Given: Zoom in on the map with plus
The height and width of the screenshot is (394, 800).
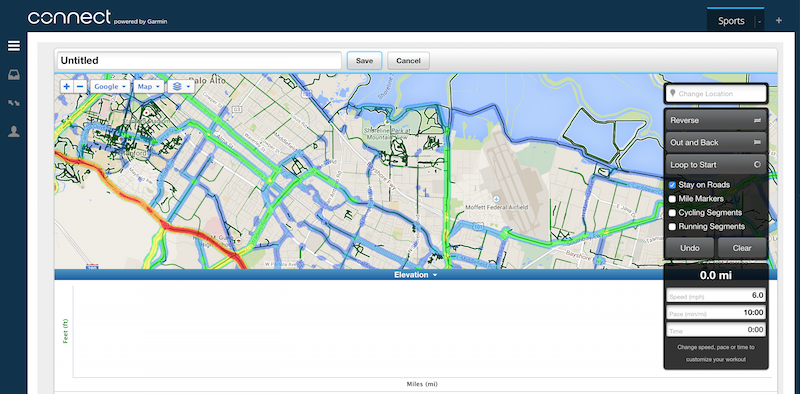Looking at the screenshot, I should pos(67,87).
